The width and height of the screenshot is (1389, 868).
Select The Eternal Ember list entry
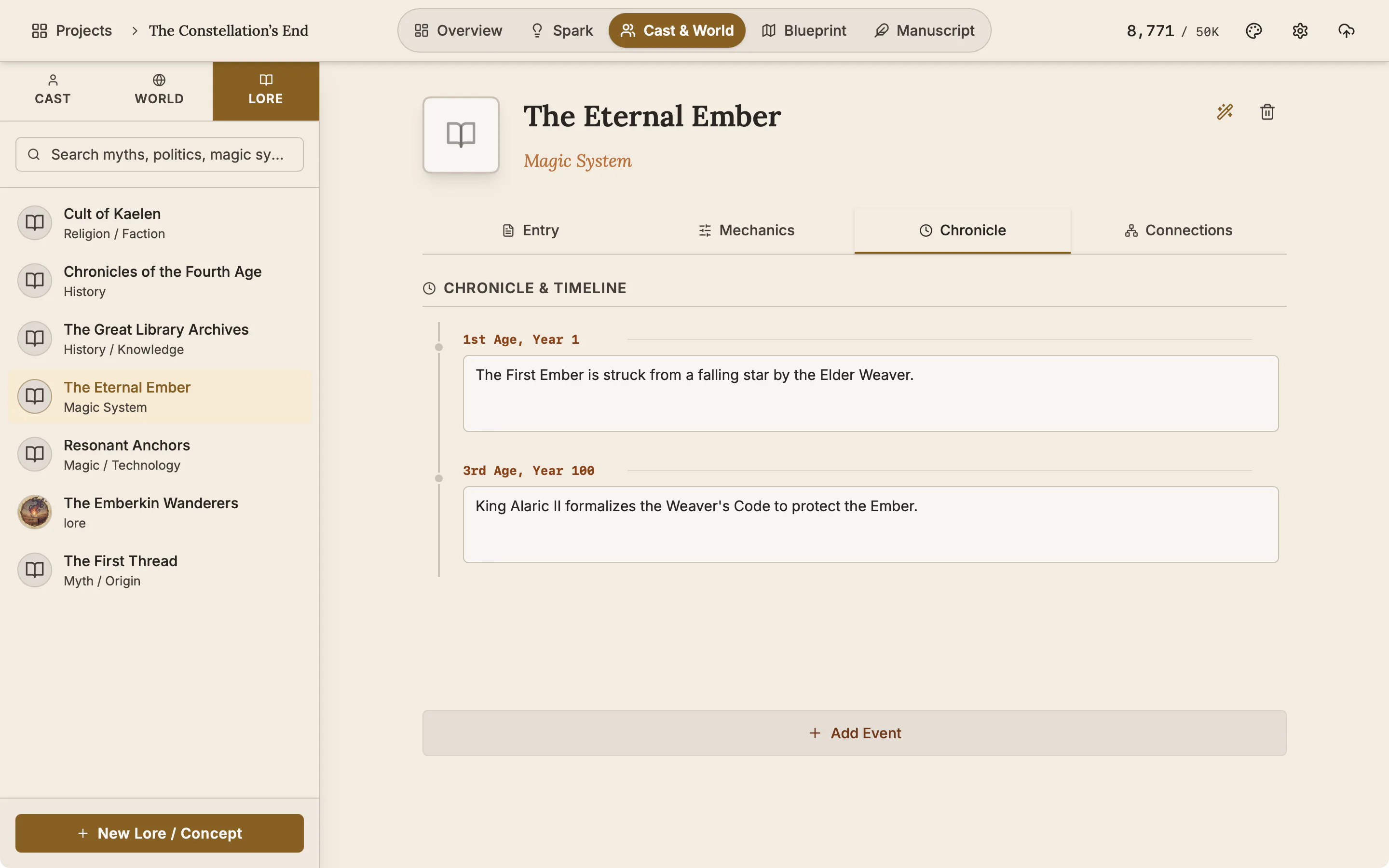(x=160, y=397)
